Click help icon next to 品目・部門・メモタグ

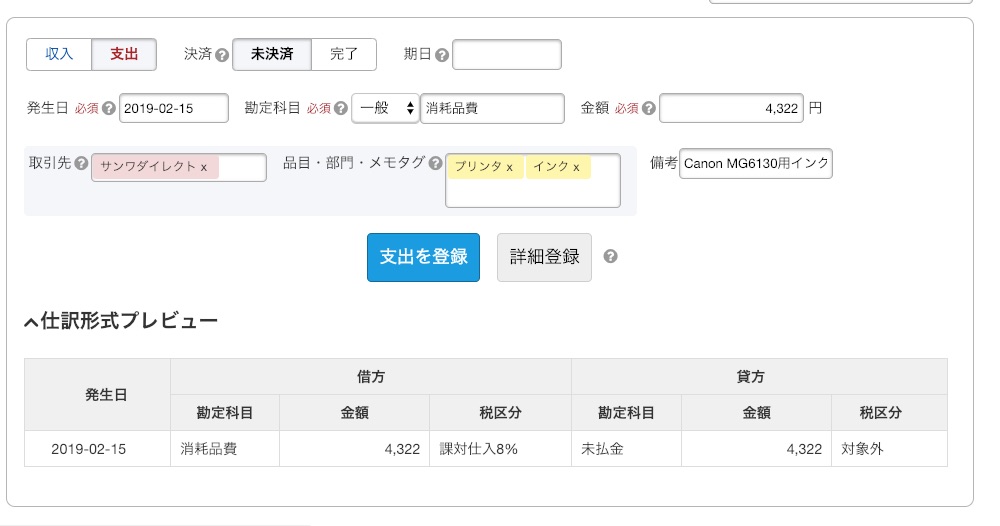click(x=436, y=163)
